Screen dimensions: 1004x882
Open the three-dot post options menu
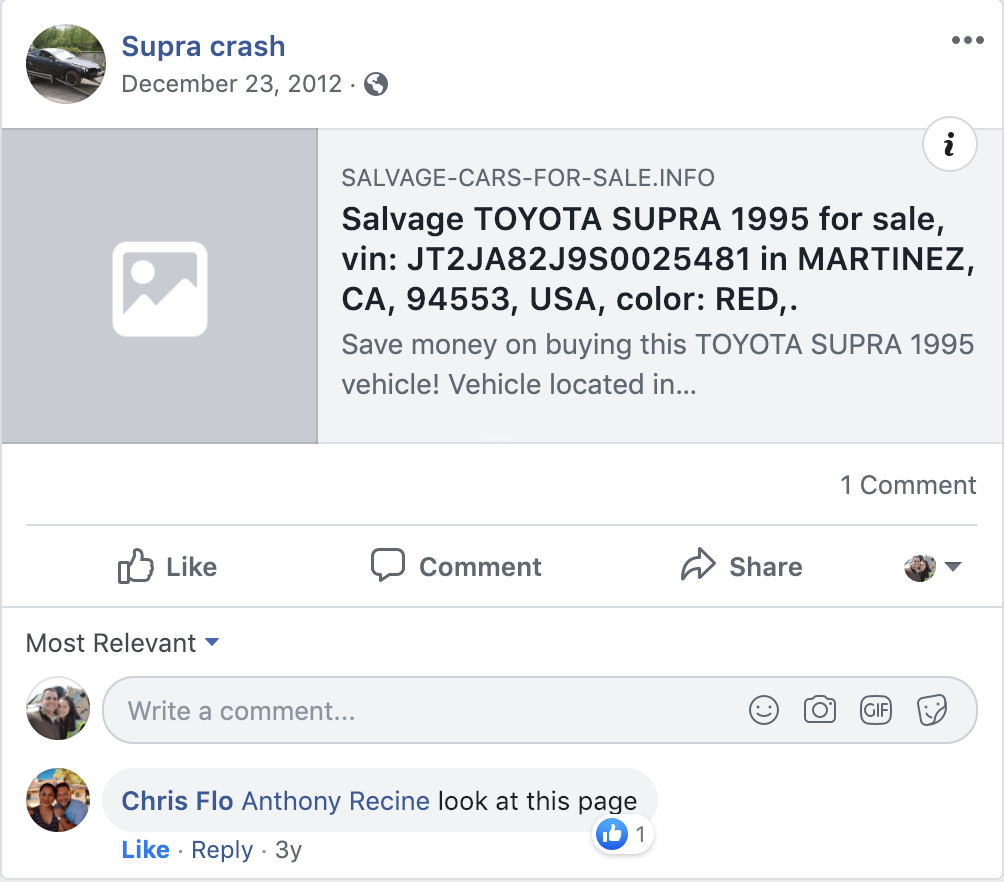click(968, 40)
